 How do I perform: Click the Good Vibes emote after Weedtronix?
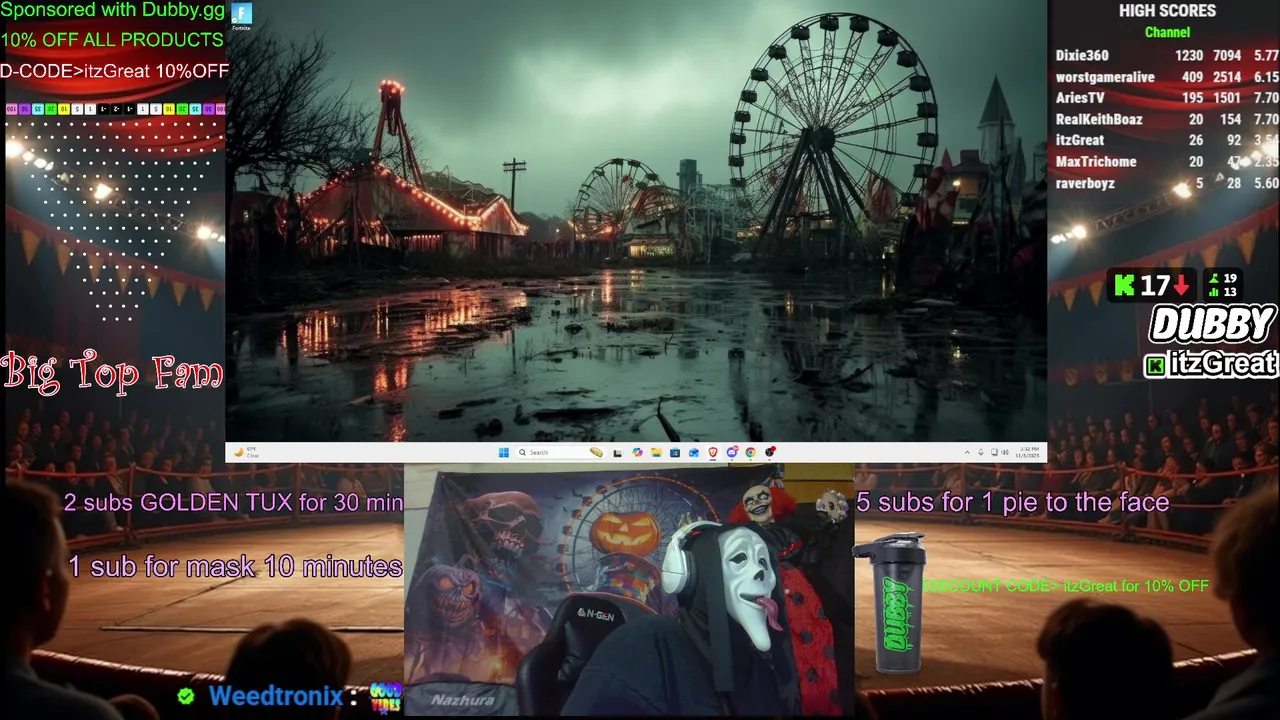[x=385, y=697]
